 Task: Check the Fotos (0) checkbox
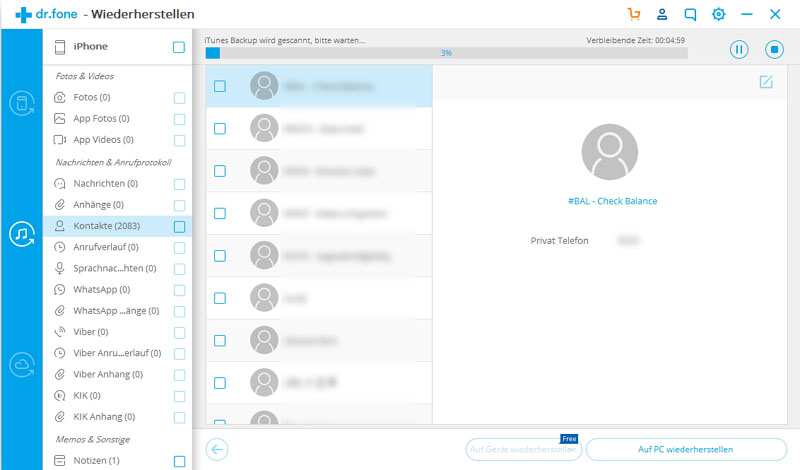[179, 97]
